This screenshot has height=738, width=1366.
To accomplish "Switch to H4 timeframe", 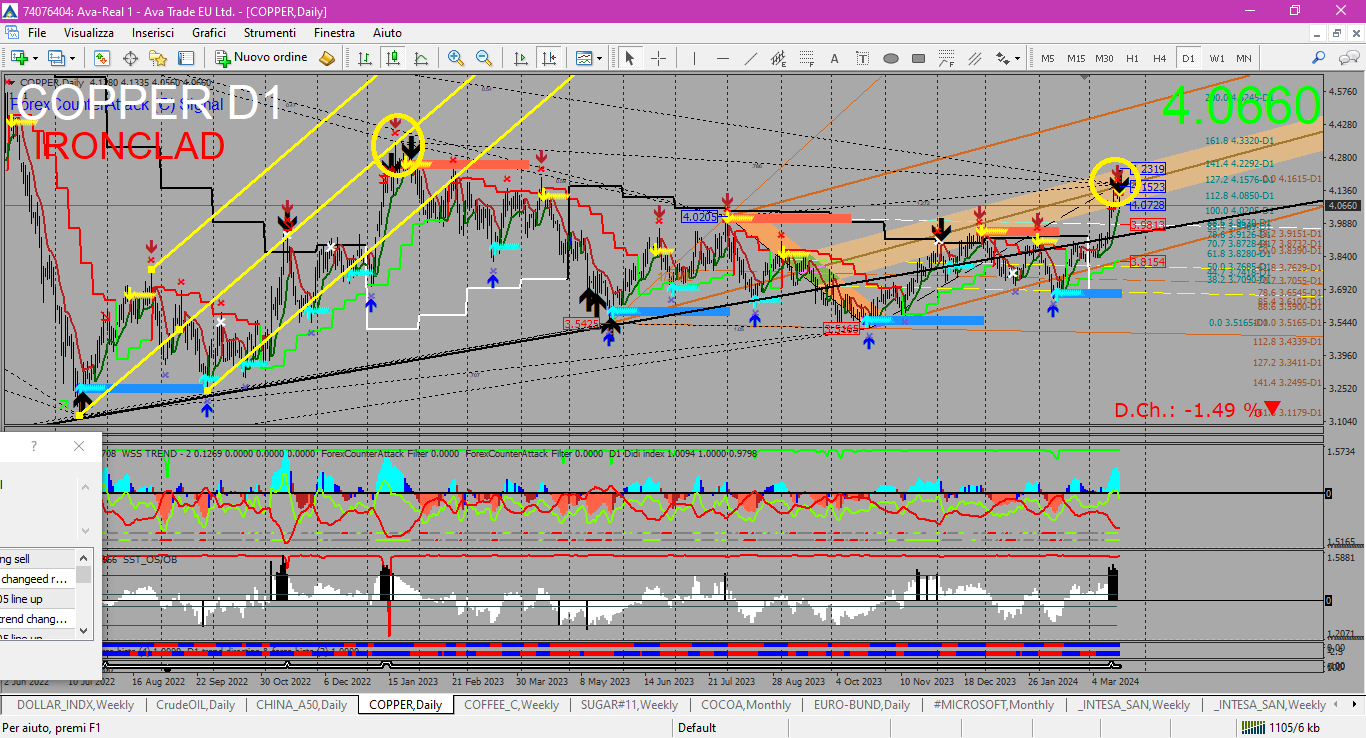I will click(1160, 58).
